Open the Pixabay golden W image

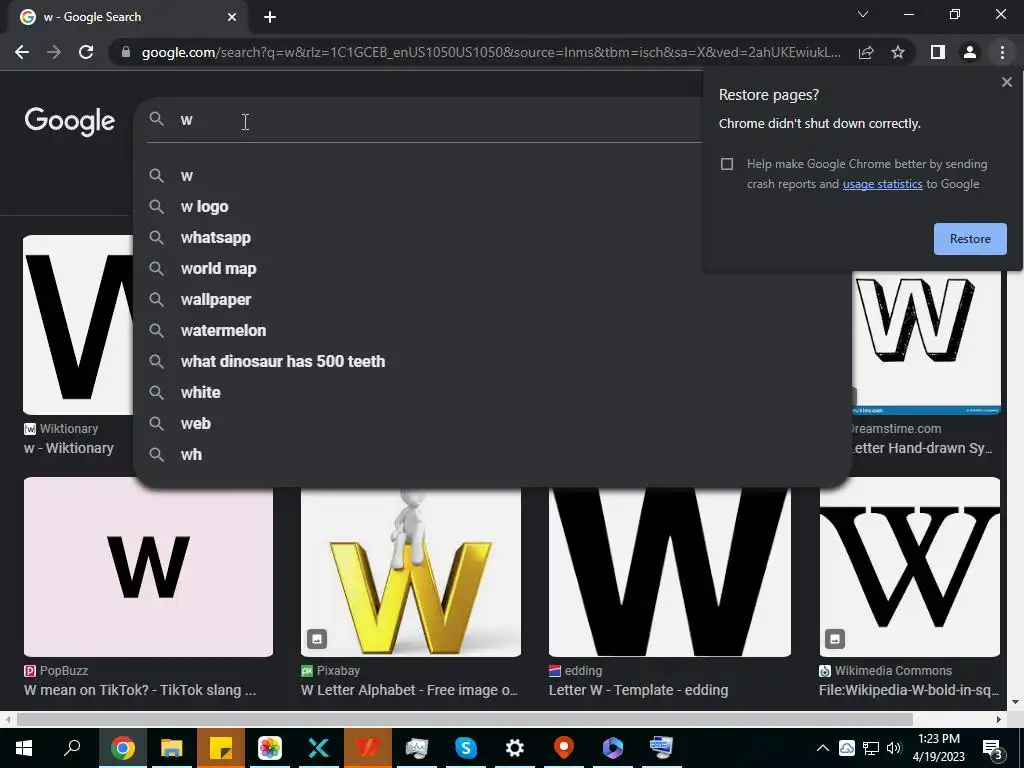pos(411,572)
